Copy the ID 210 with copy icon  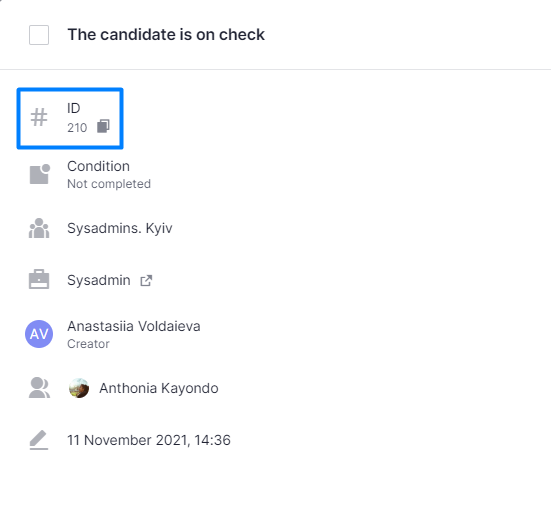point(103,126)
